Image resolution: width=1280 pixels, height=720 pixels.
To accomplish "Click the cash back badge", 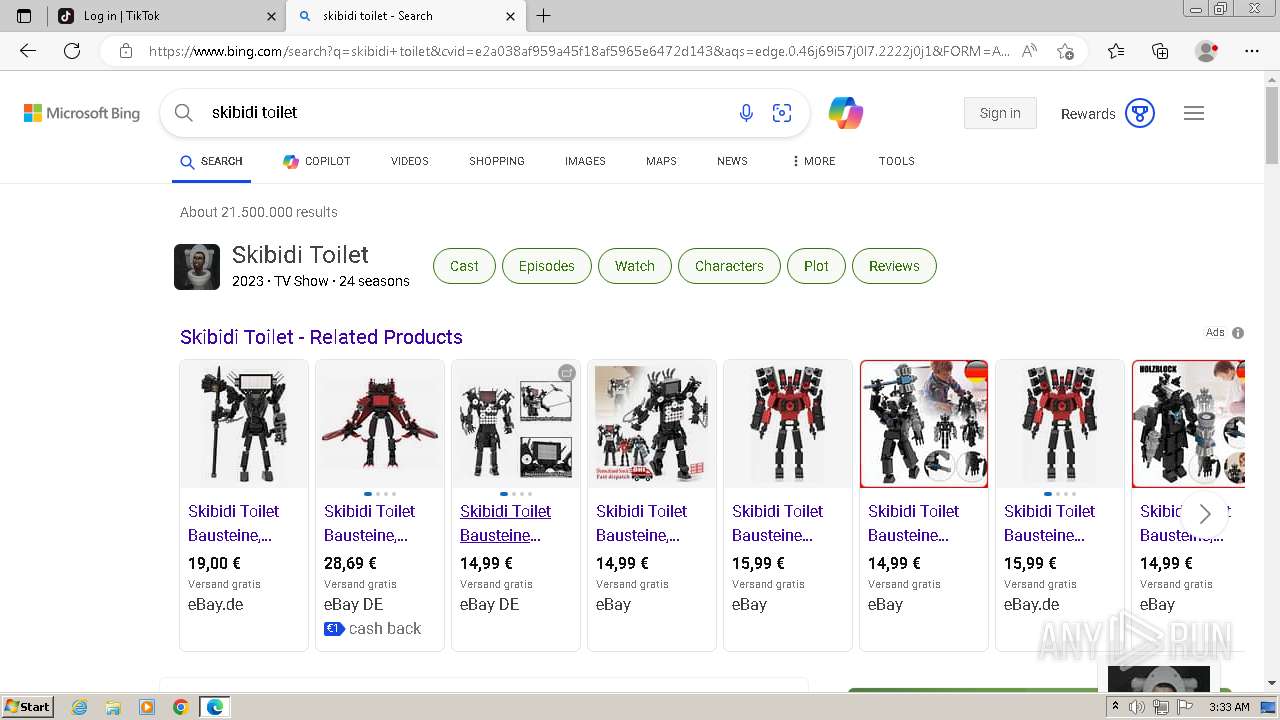I will pyautogui.click(x=372, y=629).
